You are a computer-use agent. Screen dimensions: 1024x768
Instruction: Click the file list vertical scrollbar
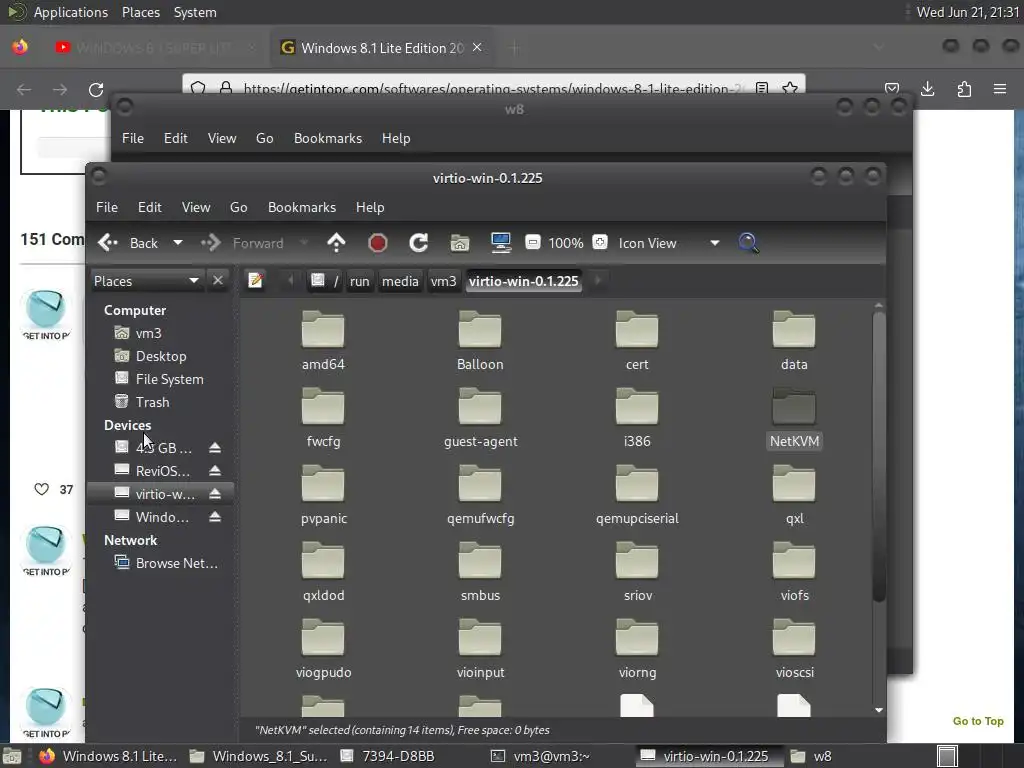pos(879,457)
